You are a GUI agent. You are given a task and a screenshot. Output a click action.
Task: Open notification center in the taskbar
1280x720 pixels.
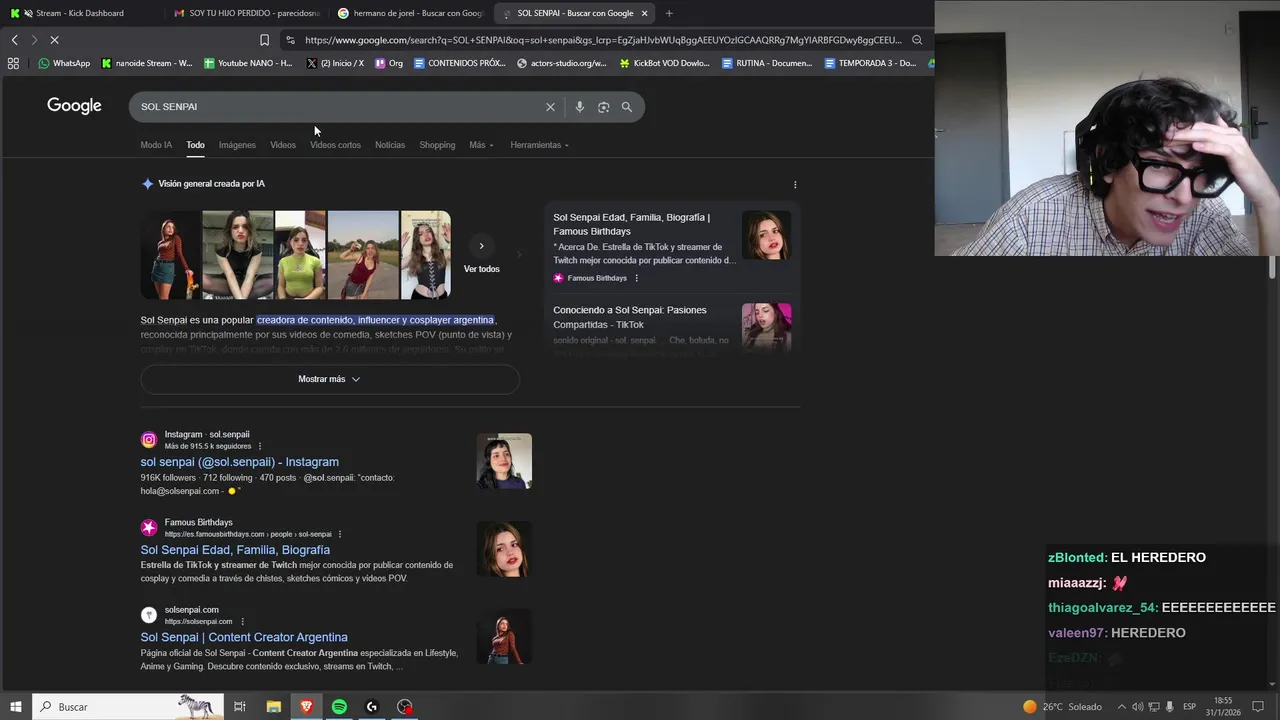1258,707
